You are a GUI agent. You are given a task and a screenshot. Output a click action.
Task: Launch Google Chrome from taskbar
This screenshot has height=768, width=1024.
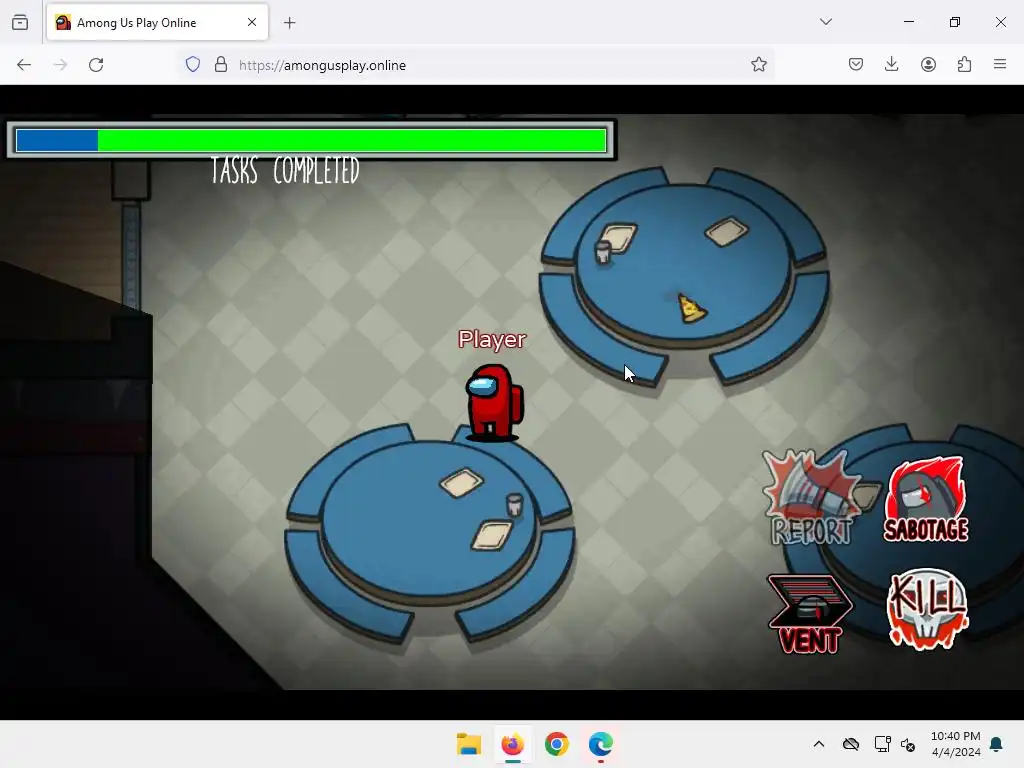[556, 744]
